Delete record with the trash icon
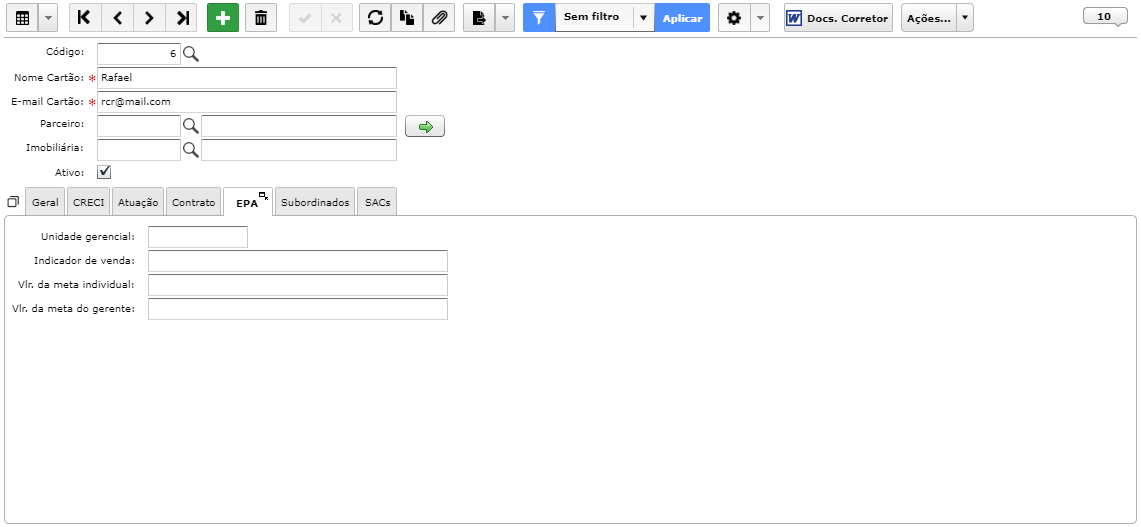The image size is (1141, 527). [261, 18]
